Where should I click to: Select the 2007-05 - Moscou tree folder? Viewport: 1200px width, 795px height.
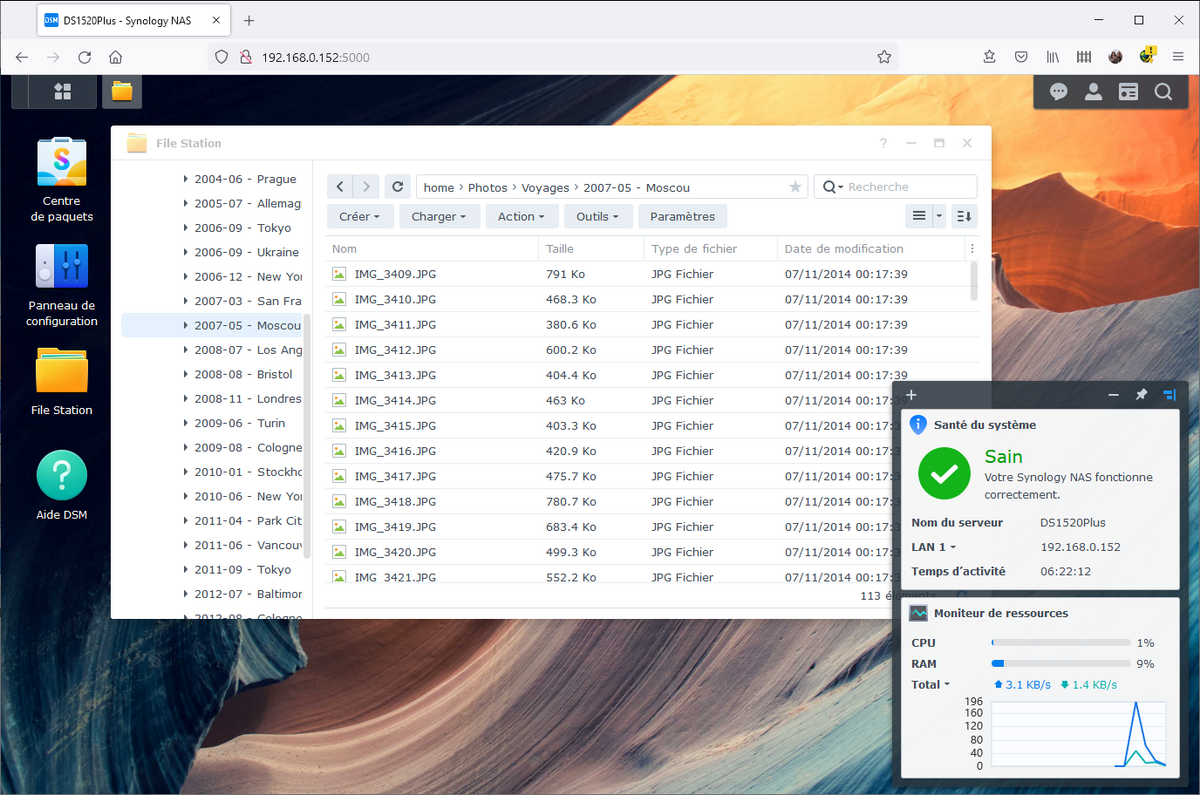[x=212, y=325]
